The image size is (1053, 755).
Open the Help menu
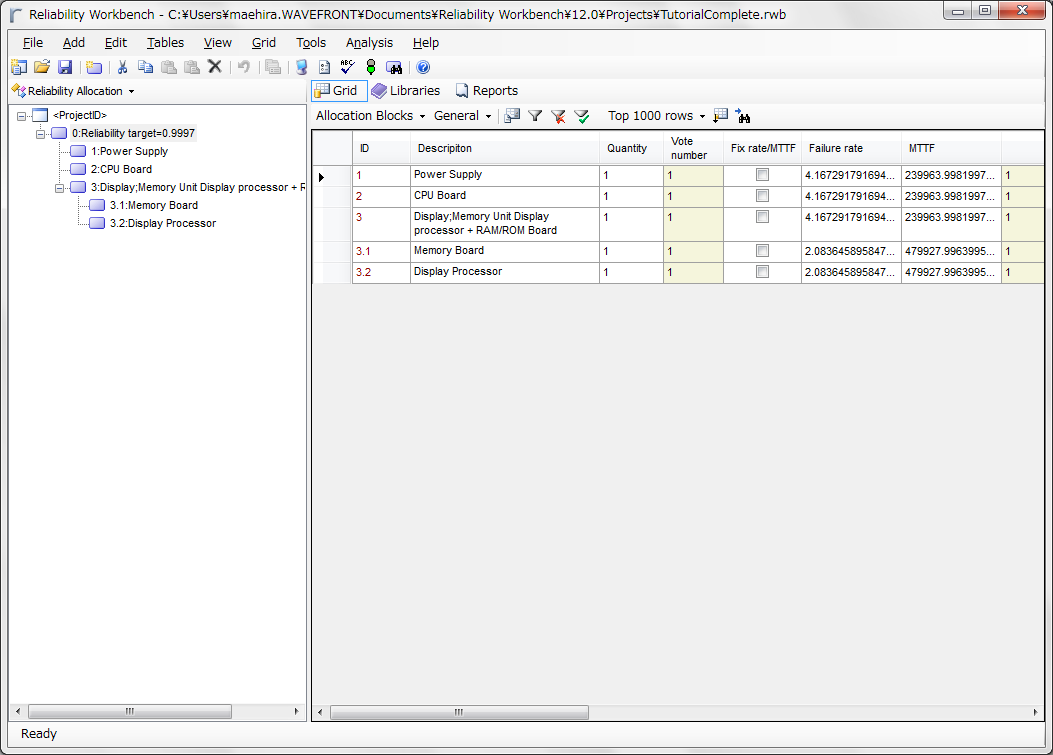pos(426,43)
